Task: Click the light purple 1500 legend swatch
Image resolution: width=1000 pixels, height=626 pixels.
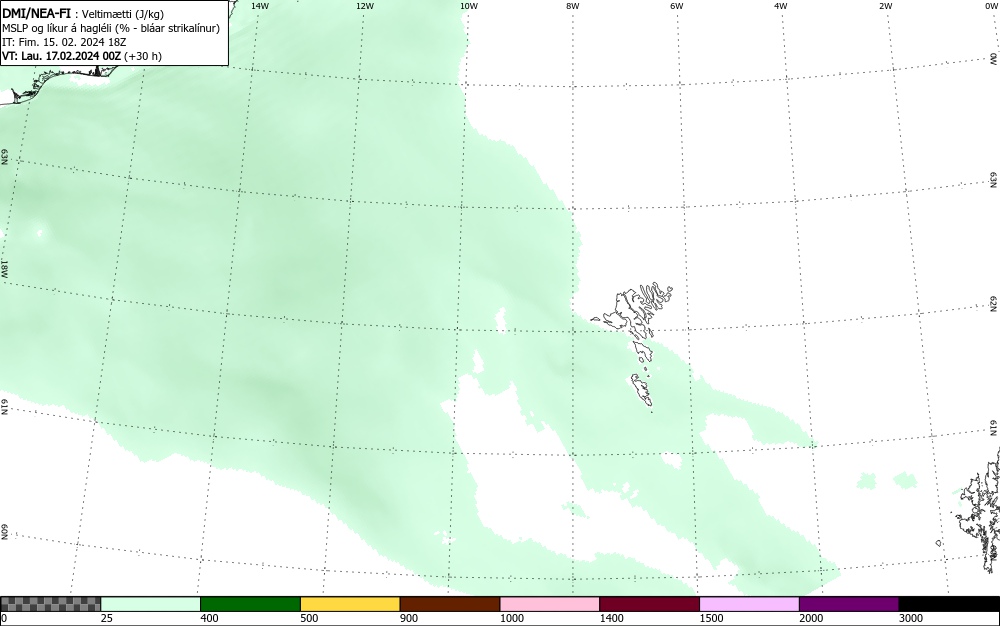Action: tap(749, 604)
